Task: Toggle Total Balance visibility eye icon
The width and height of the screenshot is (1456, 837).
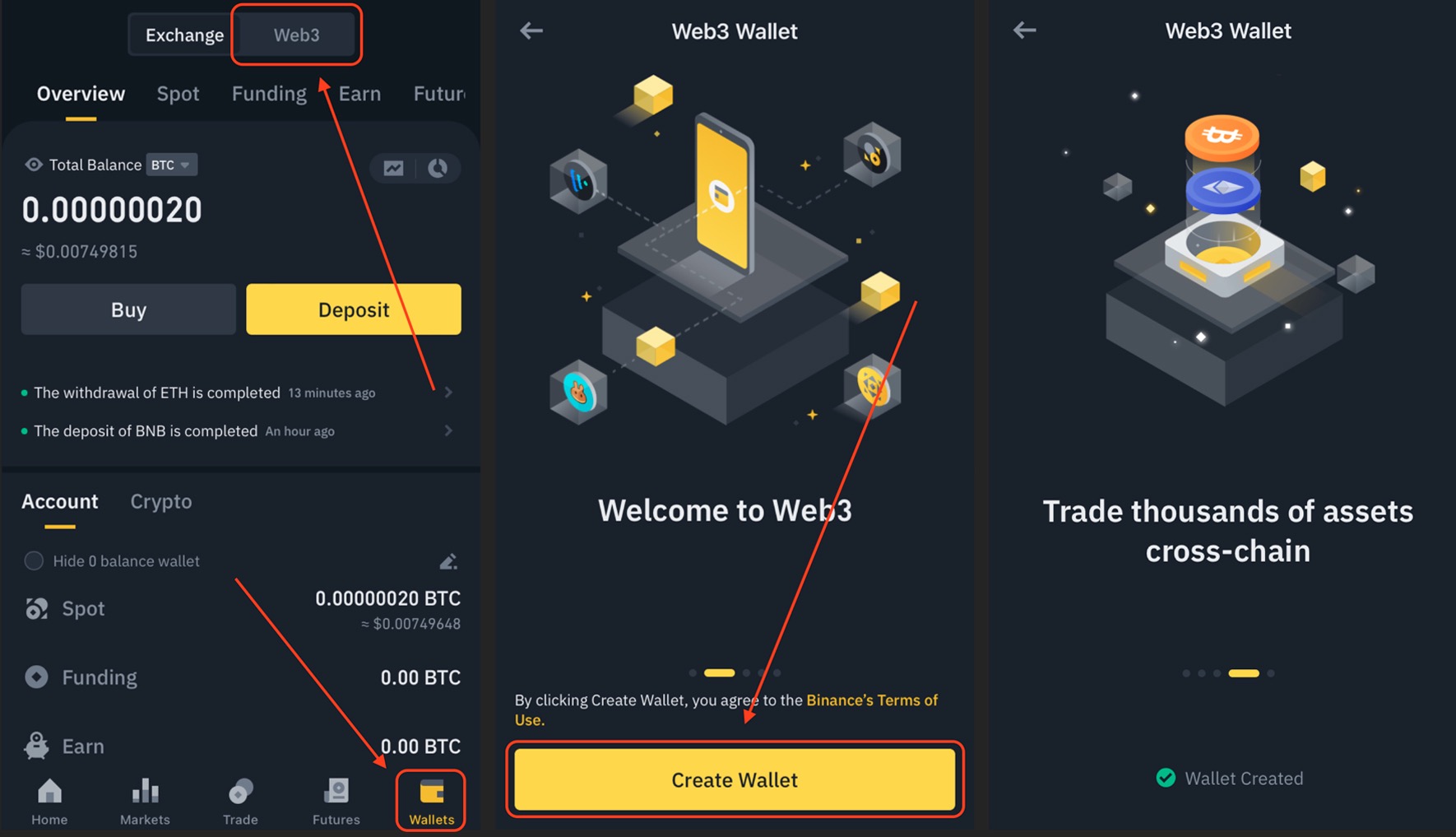Action: 33,165
